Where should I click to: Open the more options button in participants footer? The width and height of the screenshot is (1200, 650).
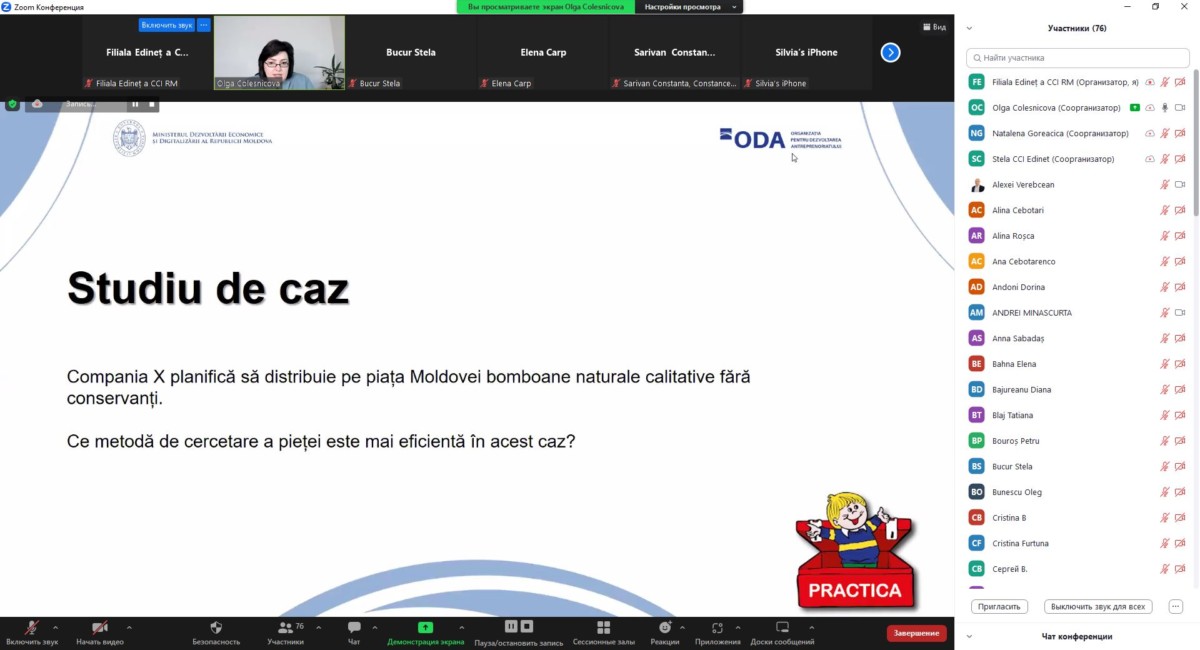click(x=1176, y=606)
